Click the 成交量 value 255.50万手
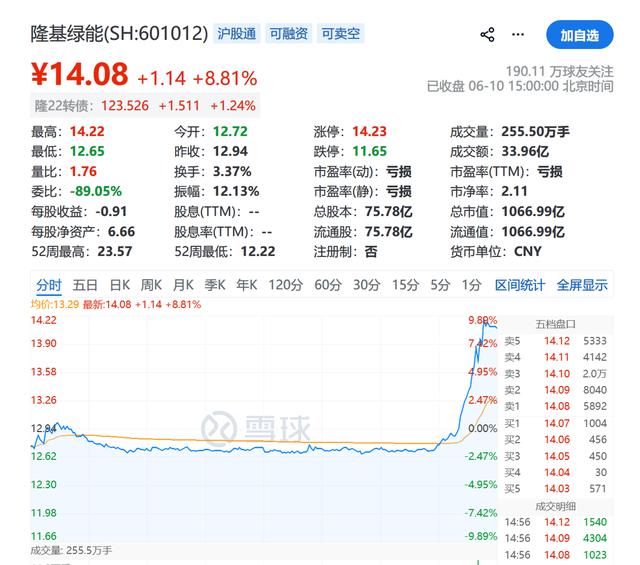Screen dimensions: 640x565 535,131
